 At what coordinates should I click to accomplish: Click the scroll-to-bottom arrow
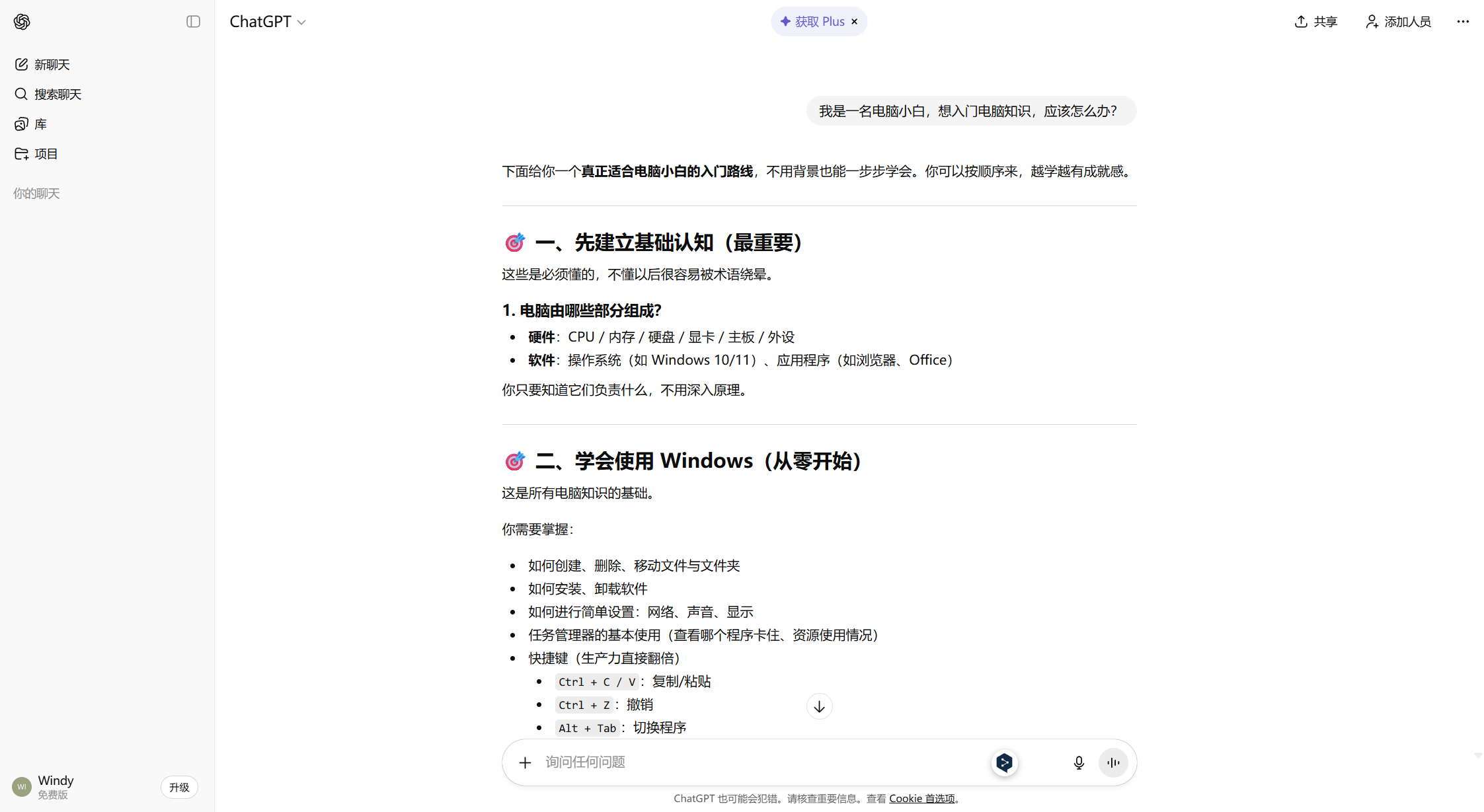819,706
